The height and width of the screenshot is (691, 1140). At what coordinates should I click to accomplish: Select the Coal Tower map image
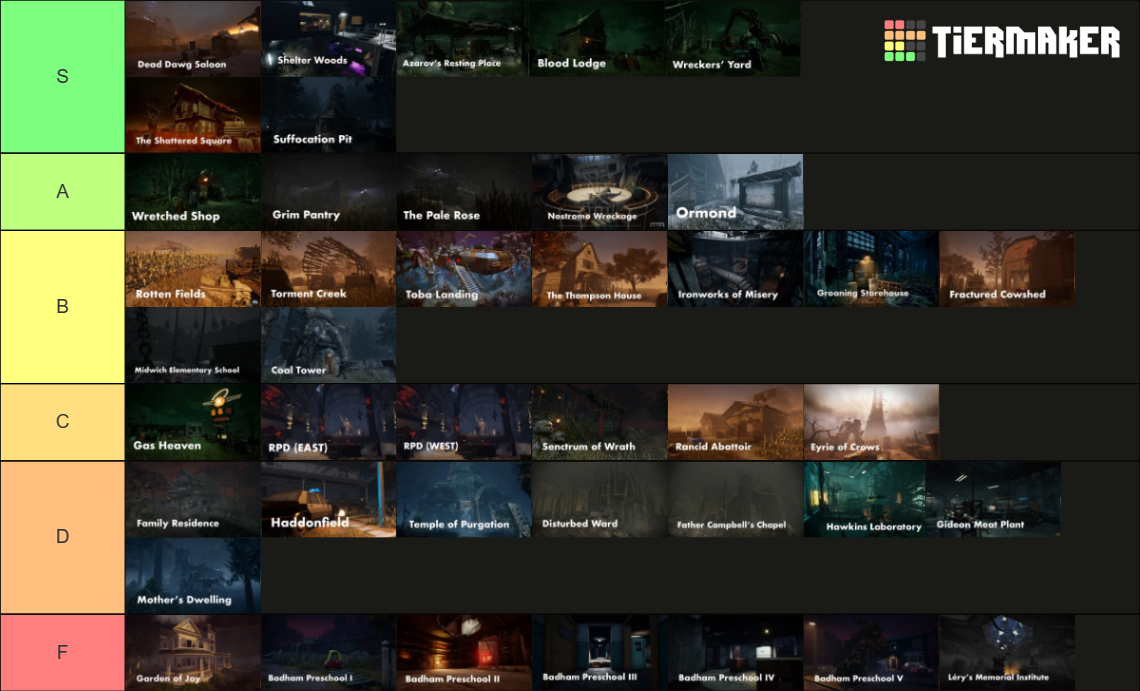point(328,345)
